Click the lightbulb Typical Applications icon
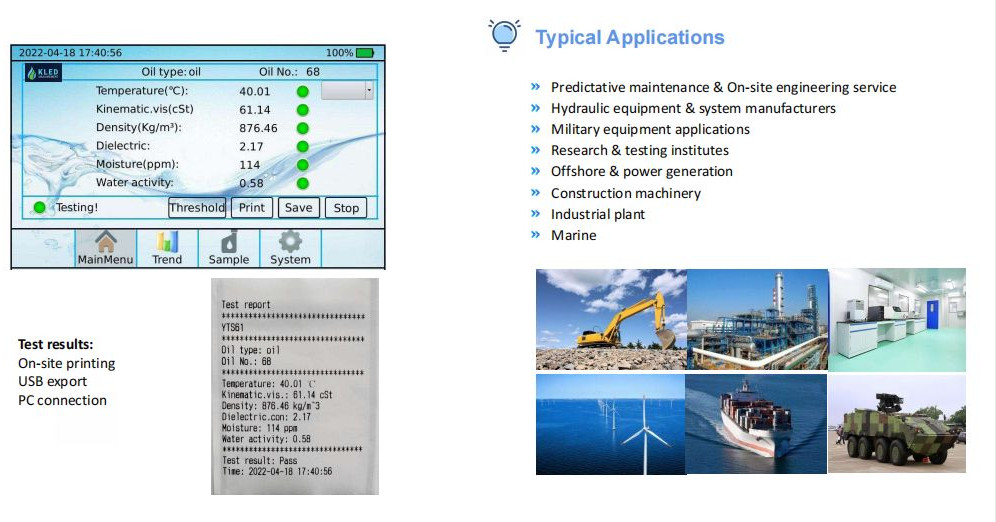 tap(503, 35)
